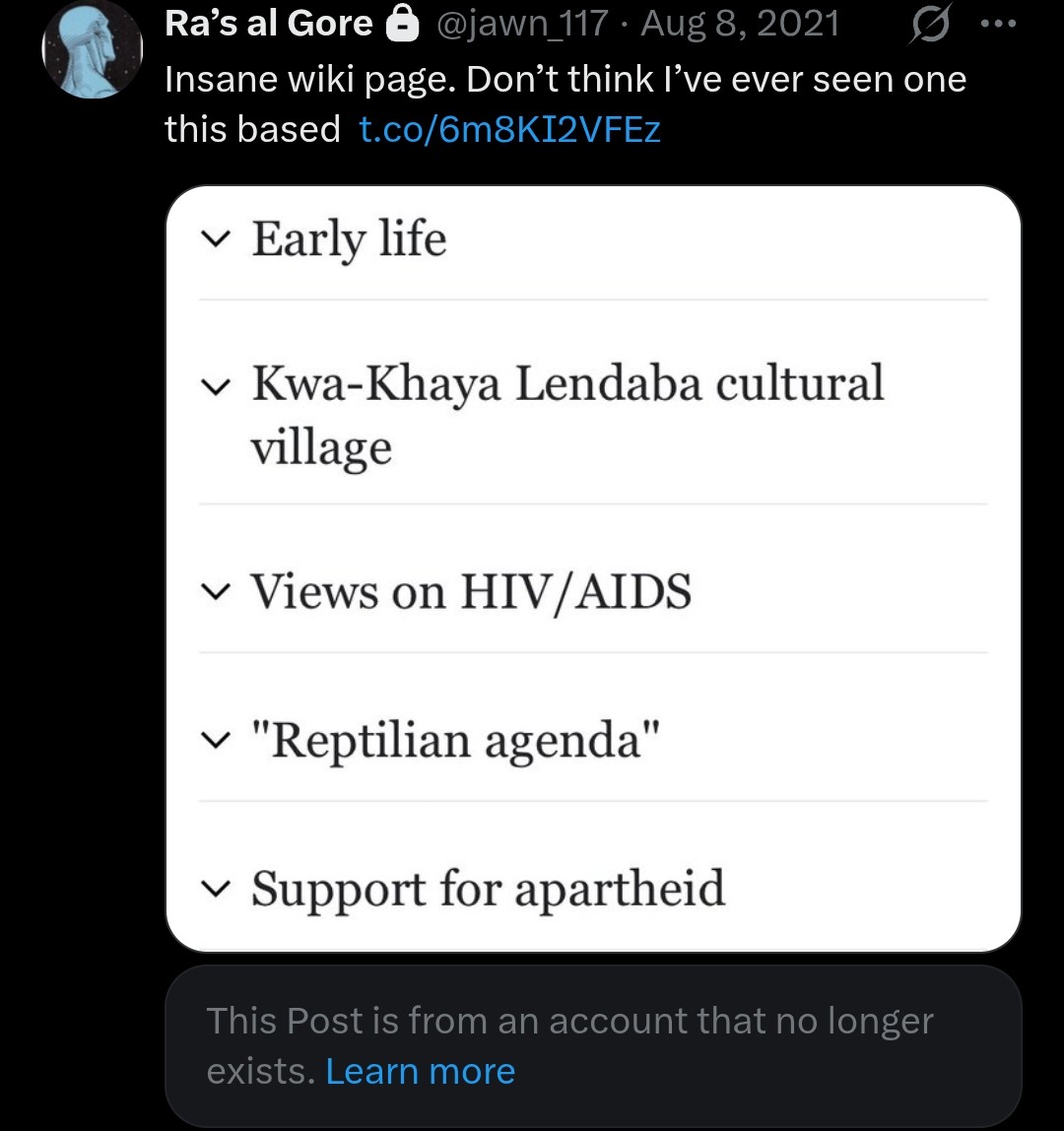Image resolution: width=1064 pixels, height=1131 pixels.
Task: Expand the Support for apartheid chevron
Action: (215, 889)
